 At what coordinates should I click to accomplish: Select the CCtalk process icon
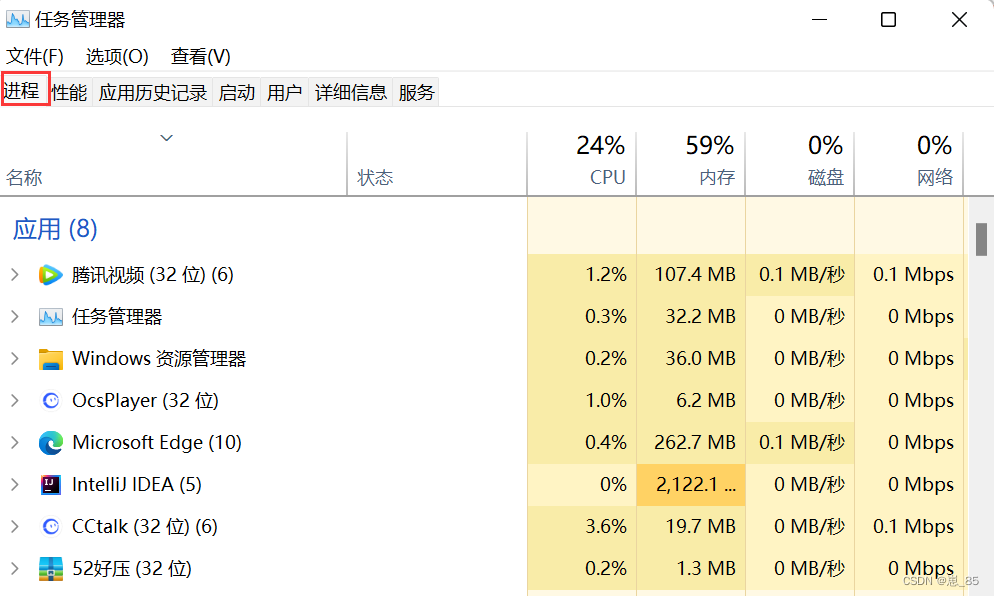point(51,527)
